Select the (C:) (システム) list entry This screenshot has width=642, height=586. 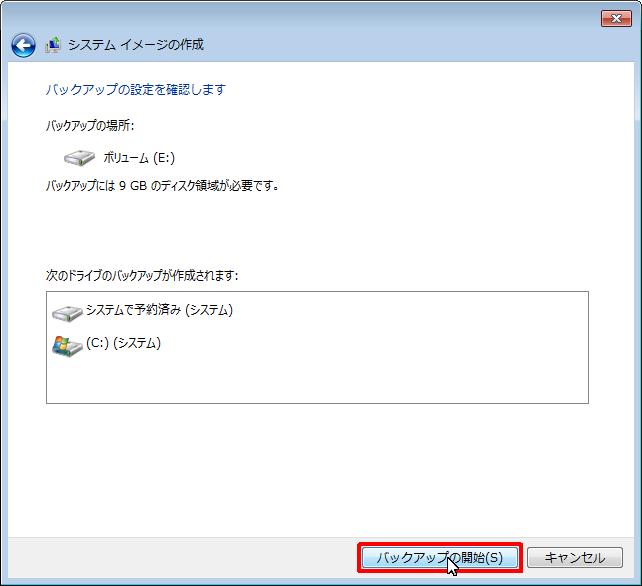pyautogui.click(x=123, y=343)
